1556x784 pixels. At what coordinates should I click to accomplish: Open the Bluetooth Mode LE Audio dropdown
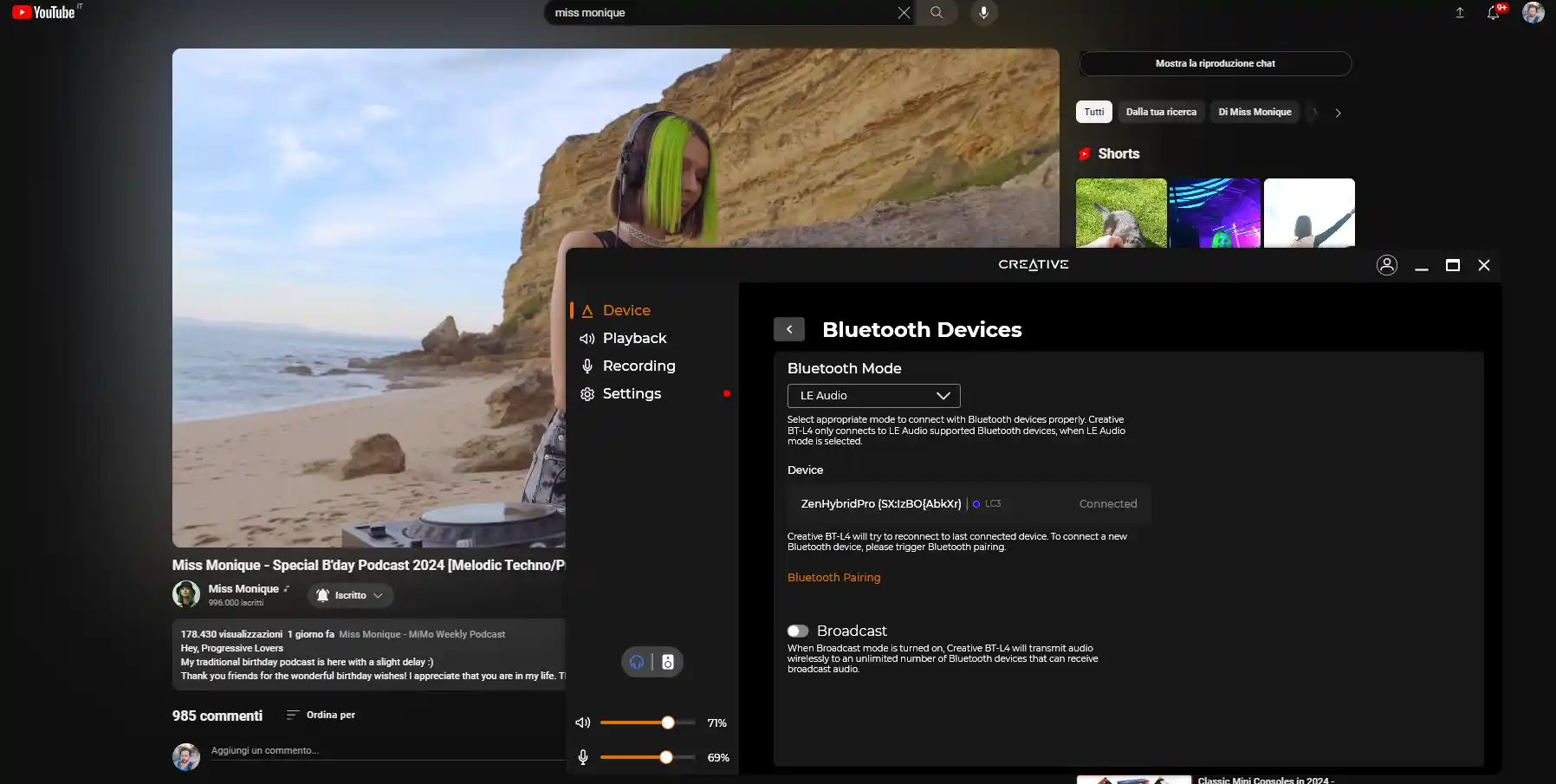click(873, 395)
